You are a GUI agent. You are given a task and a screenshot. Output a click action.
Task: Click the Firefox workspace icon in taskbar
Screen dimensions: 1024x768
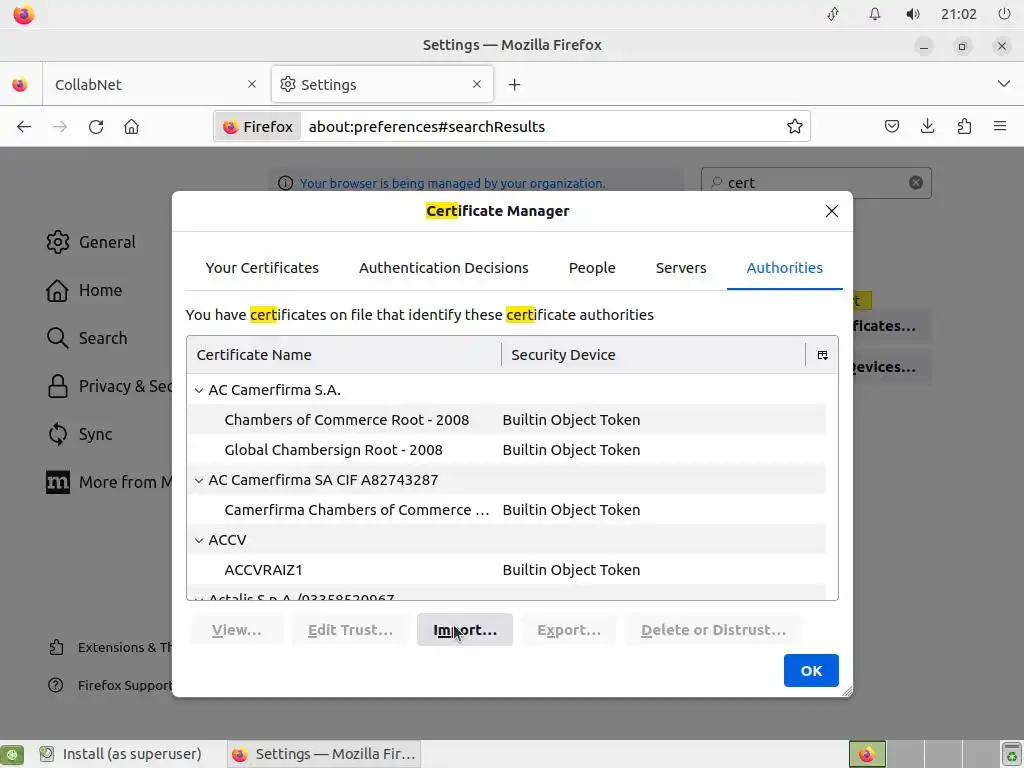point(867,754)
